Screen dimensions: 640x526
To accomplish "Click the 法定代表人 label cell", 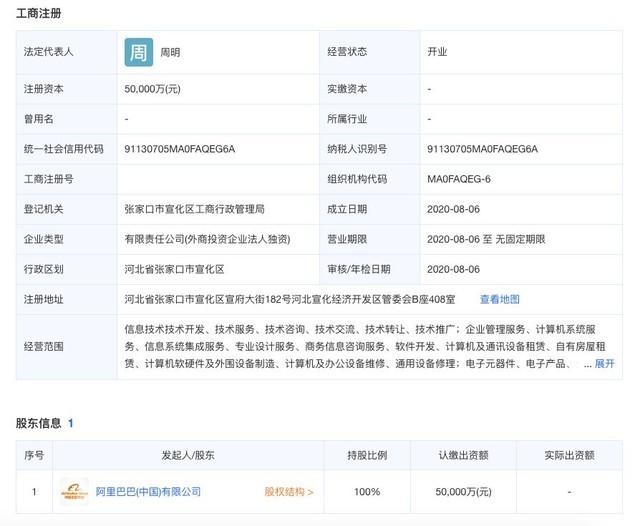I will point(66,52).
